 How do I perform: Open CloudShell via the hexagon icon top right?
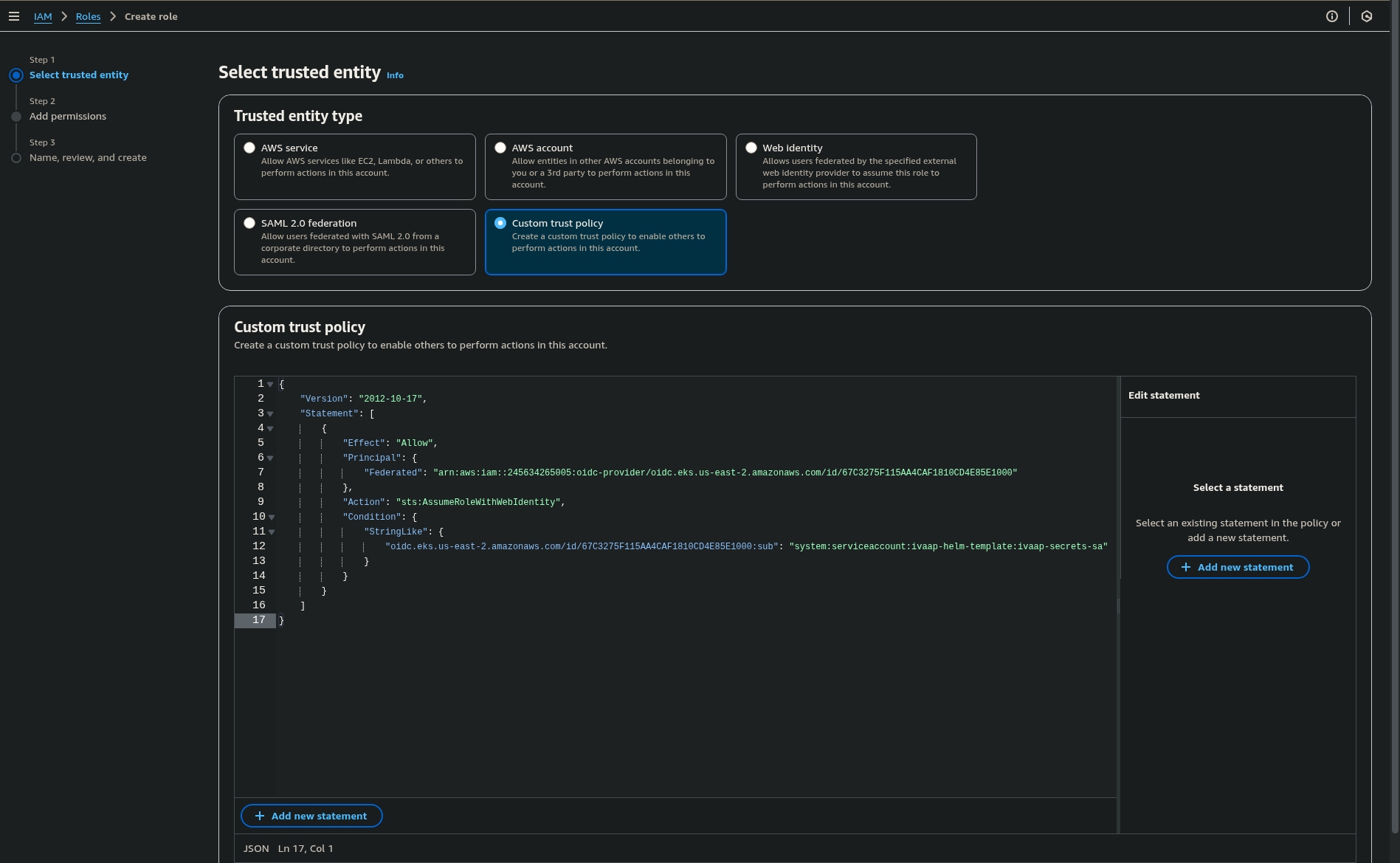[x=1366, y=16]
